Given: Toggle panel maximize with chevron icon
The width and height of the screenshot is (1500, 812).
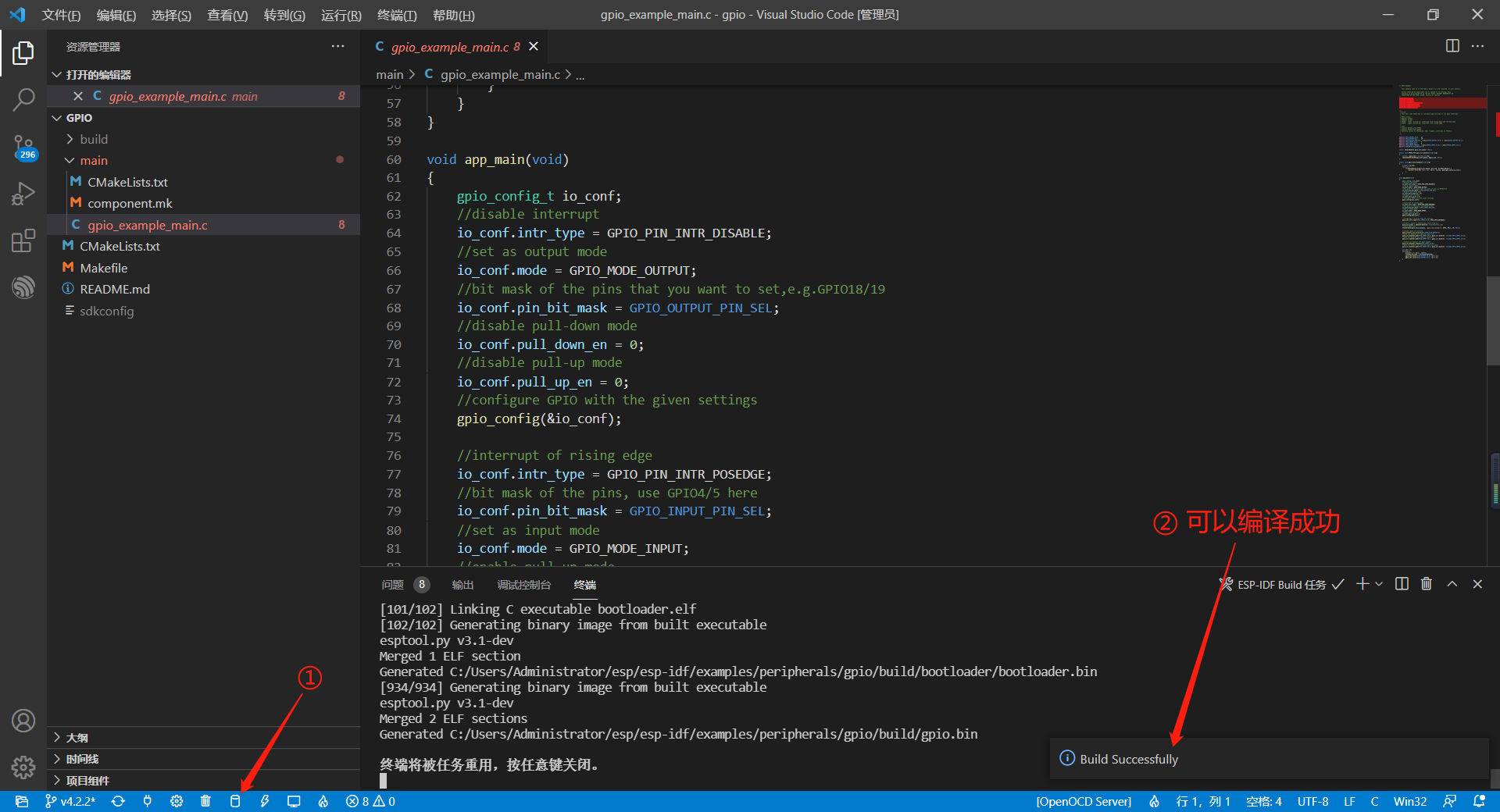Looking at the screenshot, I should point(1452,584).
